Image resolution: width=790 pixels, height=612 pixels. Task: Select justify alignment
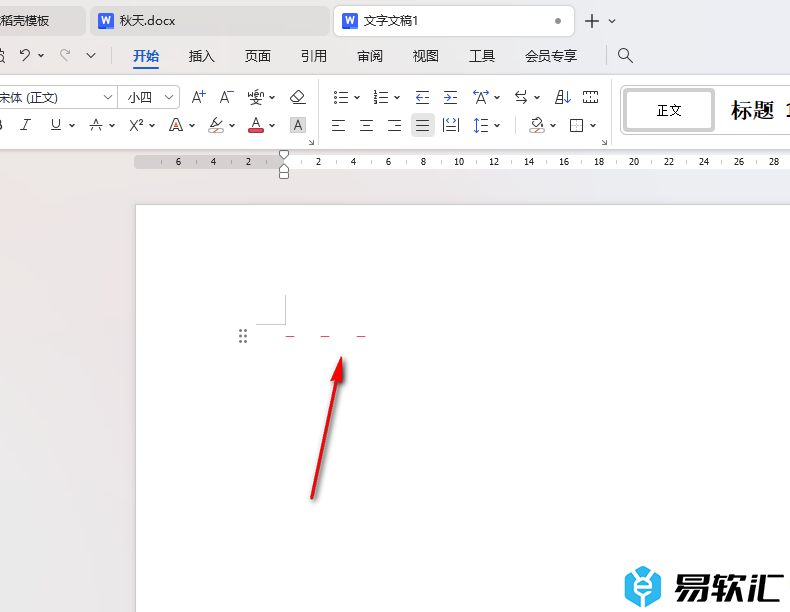tap(423, 125)
